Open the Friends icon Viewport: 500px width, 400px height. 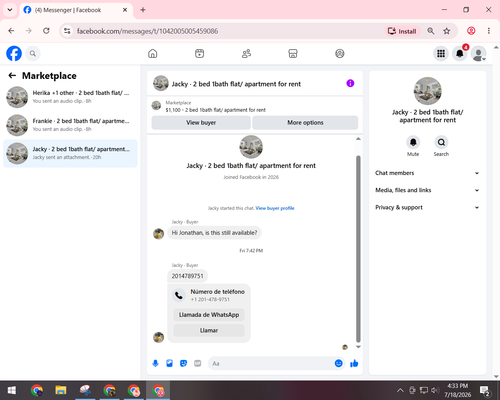246,53
